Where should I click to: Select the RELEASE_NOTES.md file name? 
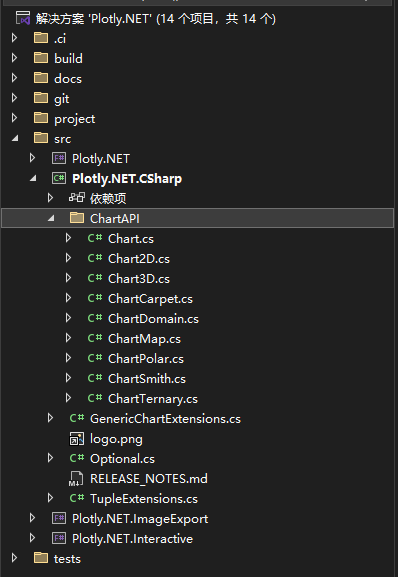[x=149, y=478]
